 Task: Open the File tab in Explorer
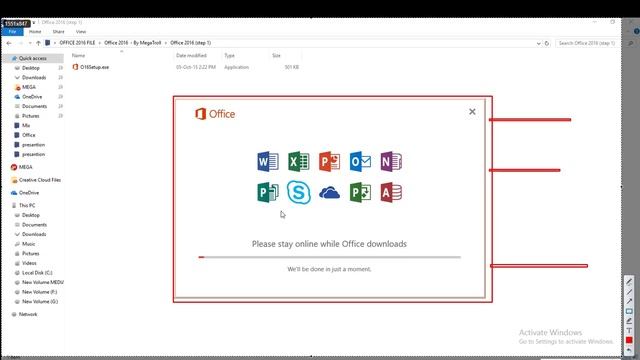(x=12, y=31)
